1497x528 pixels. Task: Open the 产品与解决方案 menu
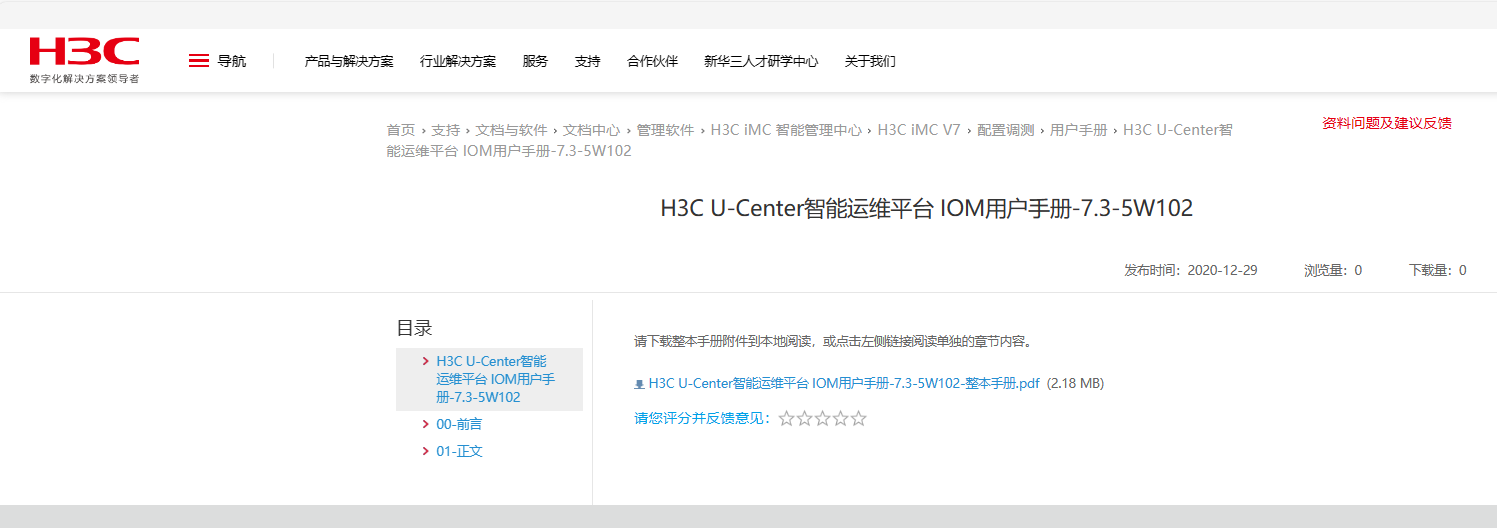pos(349,61)
